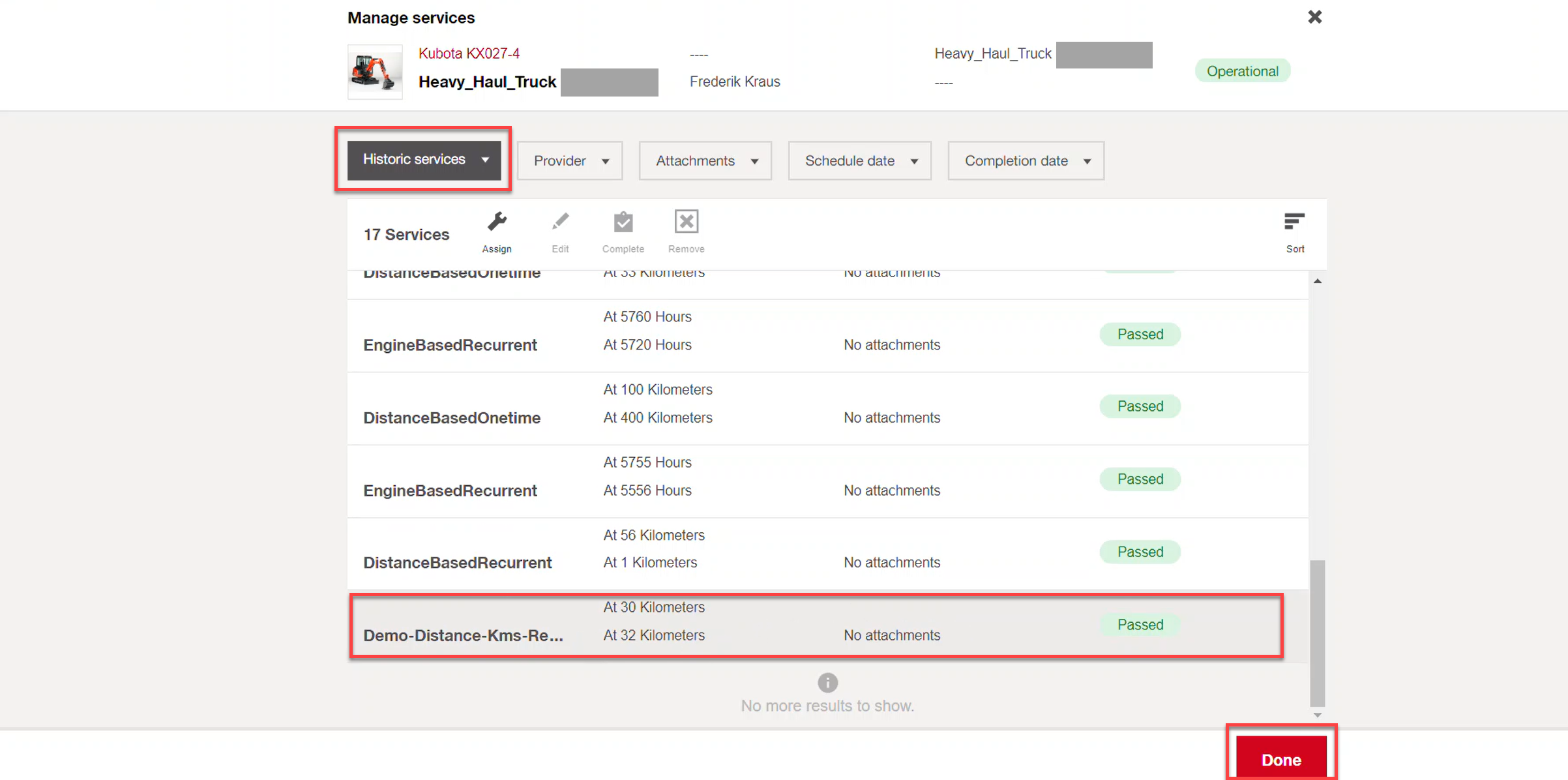Select the EngineBasedRecurrent 5760 Hours row
The image size is (1568, 780).
click(828, 336)
